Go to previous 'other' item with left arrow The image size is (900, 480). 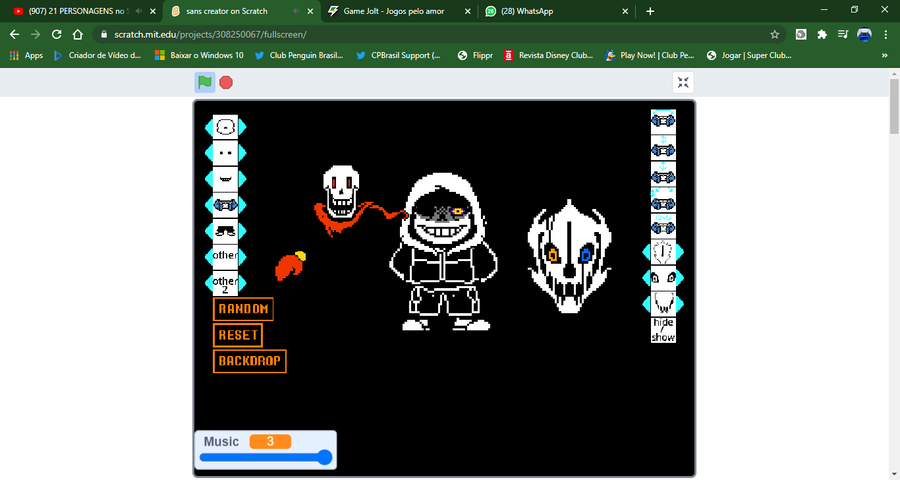tap(209, 256)
